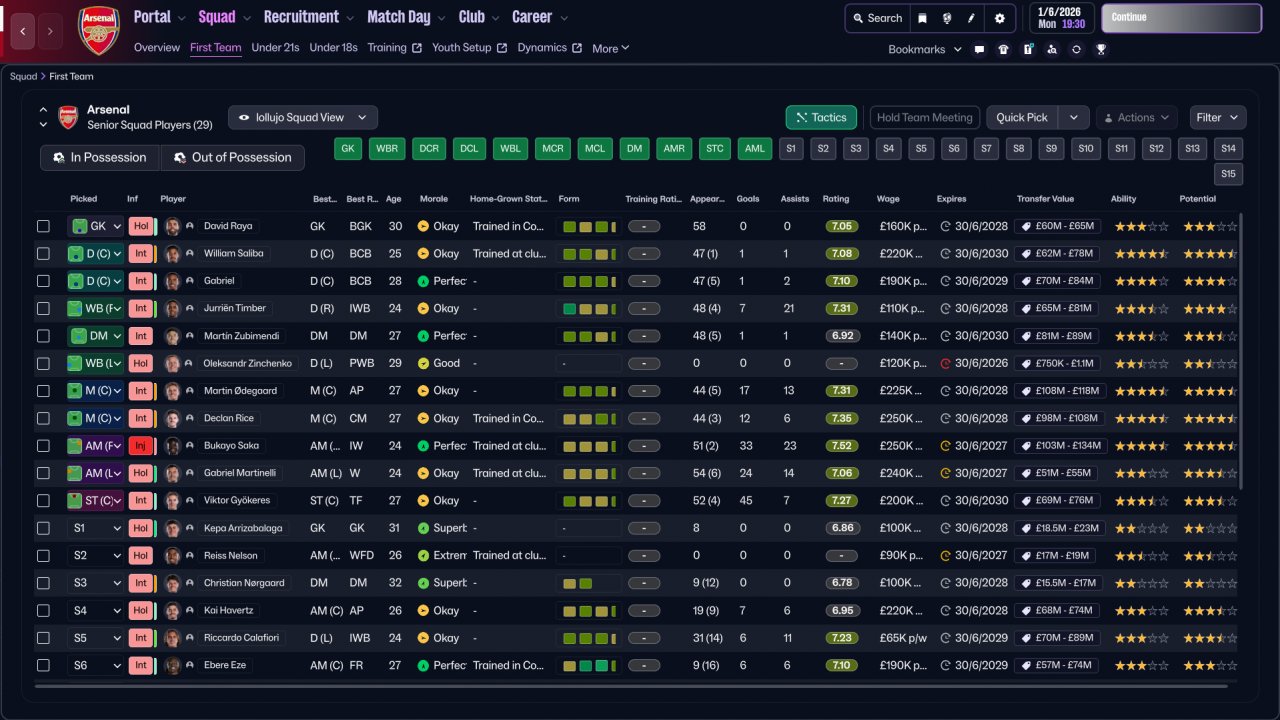Open the Actions dropdown

(x=1136, y=118)
